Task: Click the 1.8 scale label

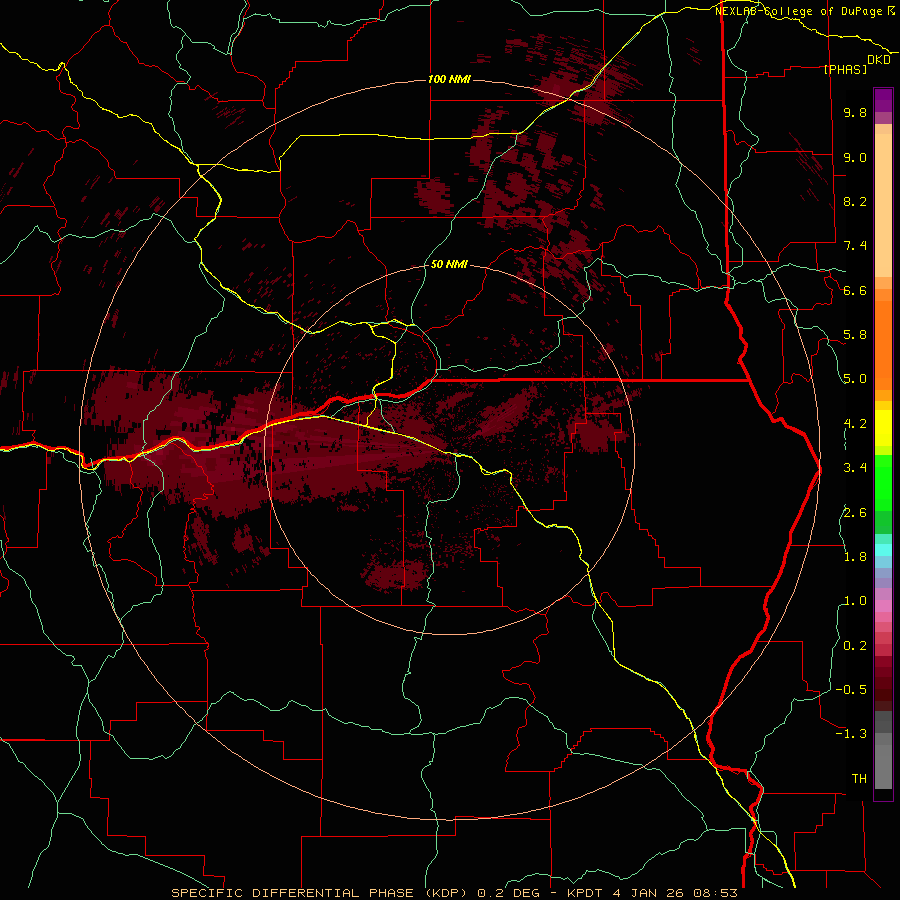Action: [855, 557]
